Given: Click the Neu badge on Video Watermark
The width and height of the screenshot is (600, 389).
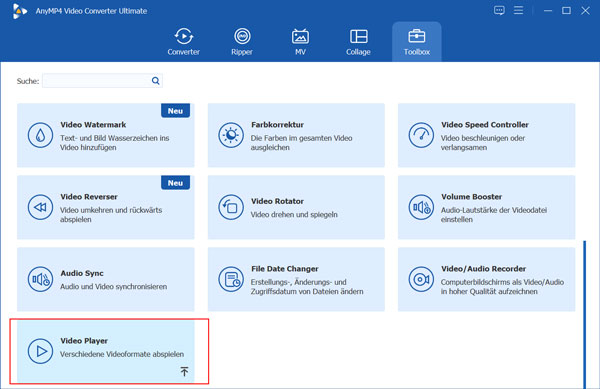Looking at the screenshot, I should click(x=175, y=111).
